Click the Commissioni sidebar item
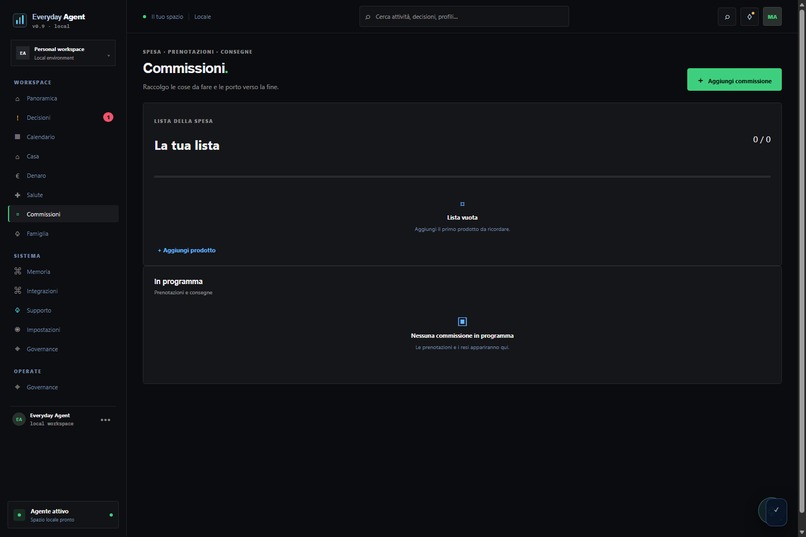 point(63,214)
